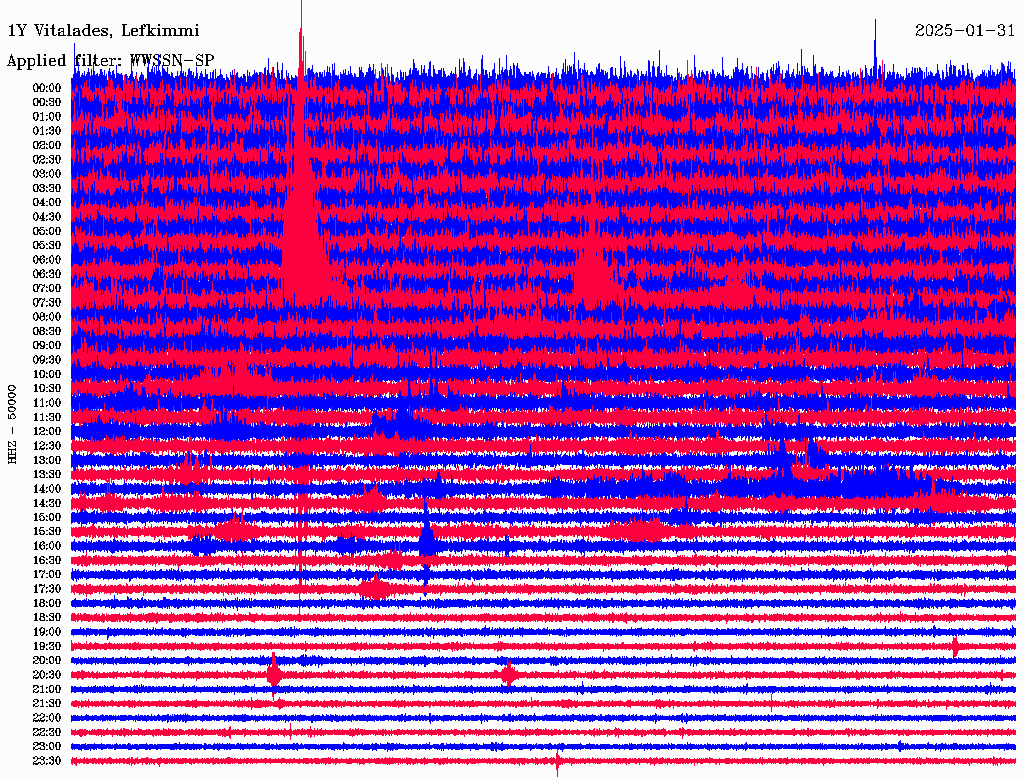Select the 20:00 time row label
This screenshot has width=1024, height=780.
47,661
